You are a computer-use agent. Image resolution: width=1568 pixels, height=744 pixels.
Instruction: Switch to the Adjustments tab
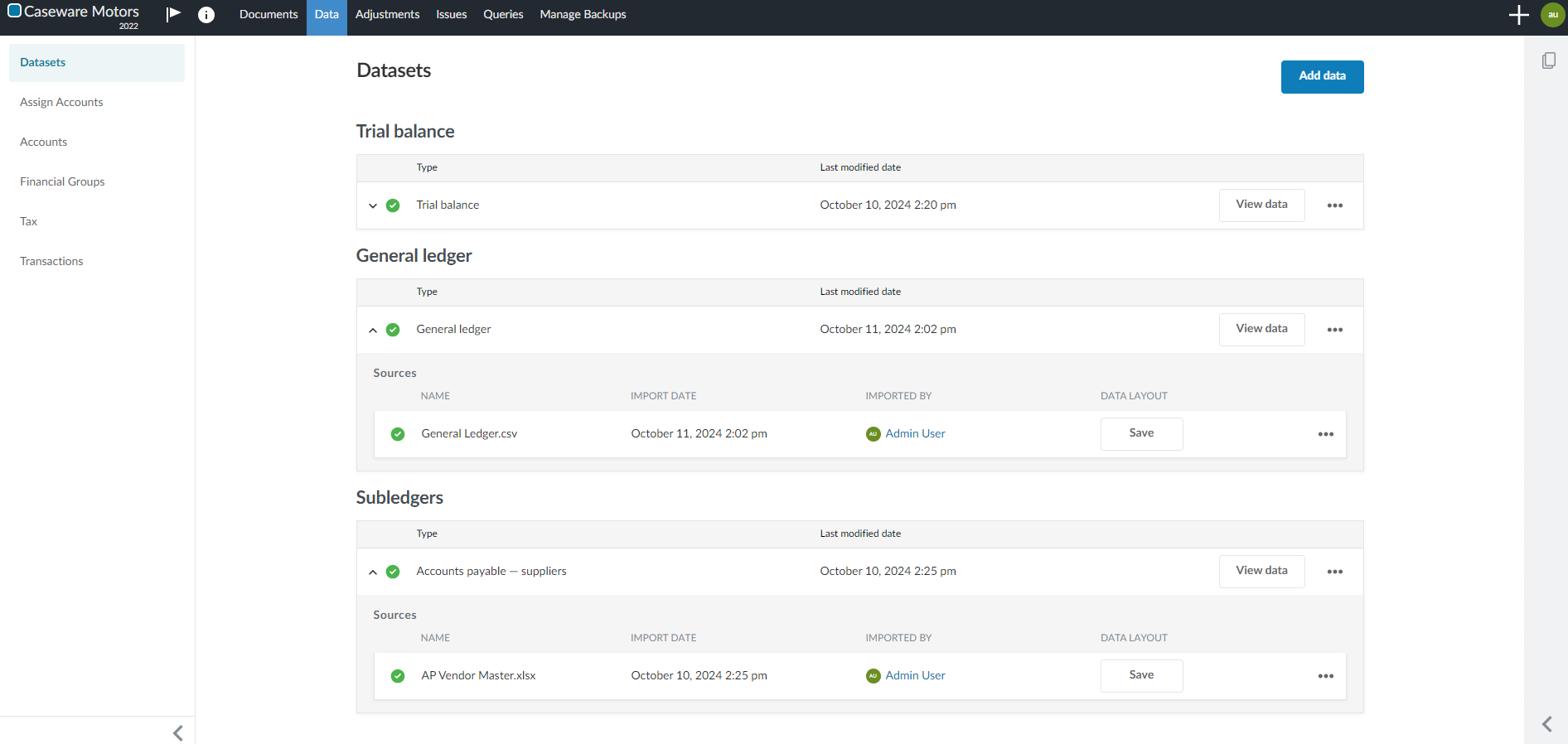coord(387,15)
